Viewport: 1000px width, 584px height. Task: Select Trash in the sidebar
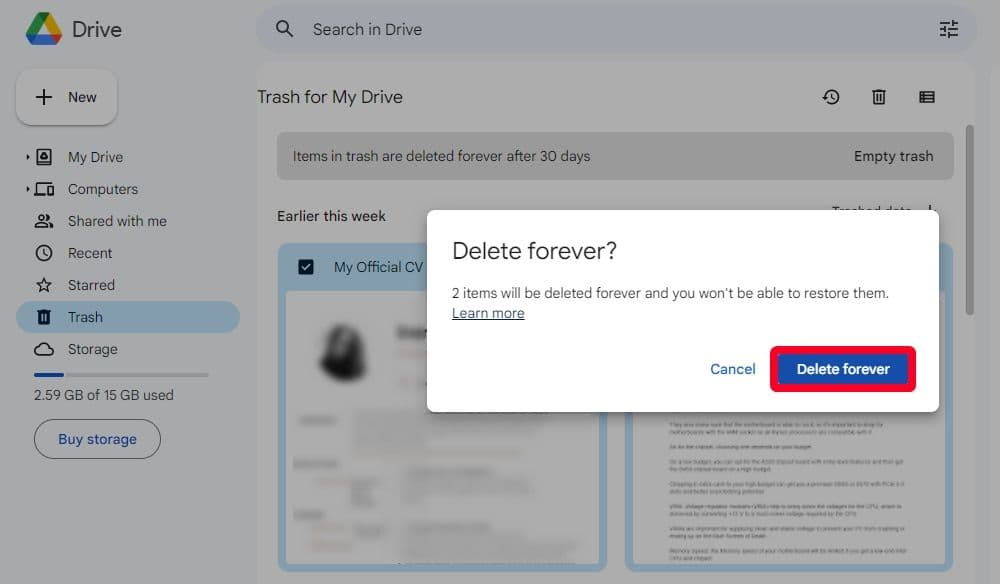click(x=85, y=317)
